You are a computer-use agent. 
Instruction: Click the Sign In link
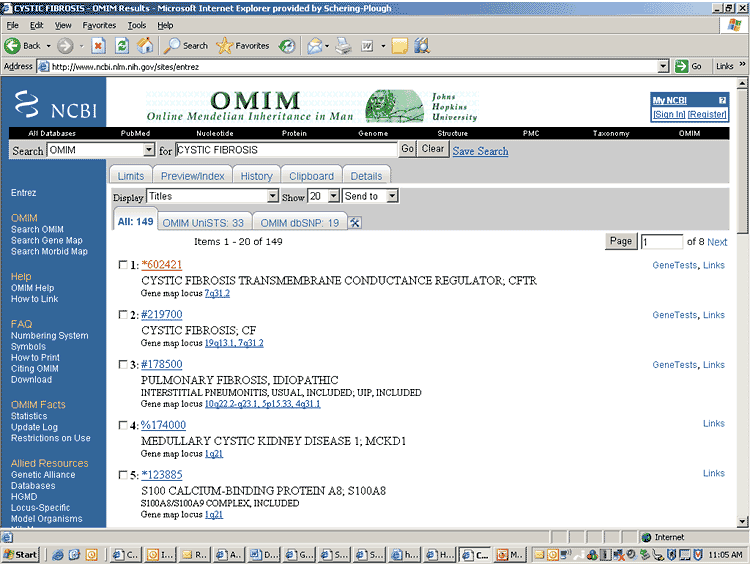tap(669, 114)
